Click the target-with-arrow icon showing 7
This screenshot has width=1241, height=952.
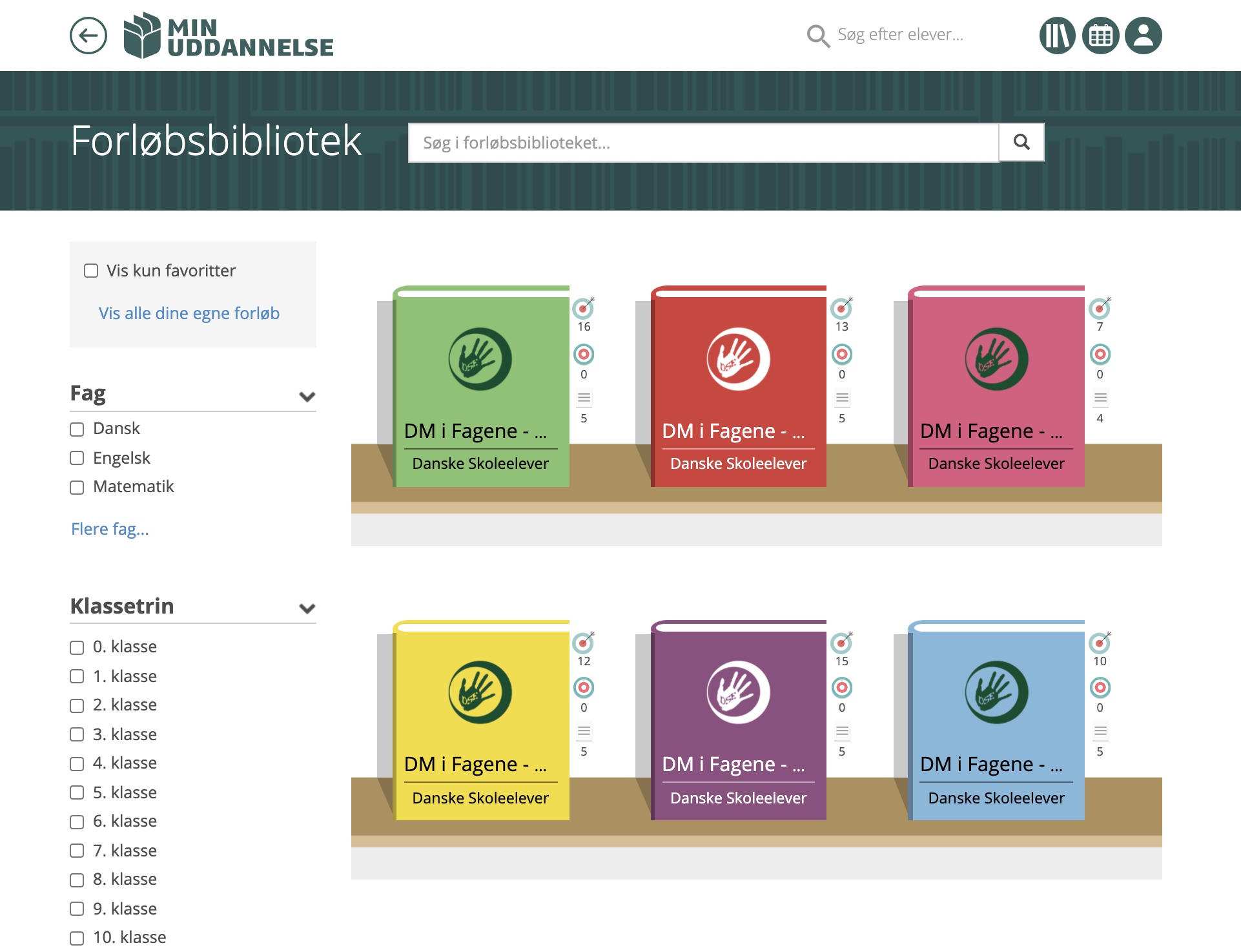pyautogui.click(x=1100, y=307)
